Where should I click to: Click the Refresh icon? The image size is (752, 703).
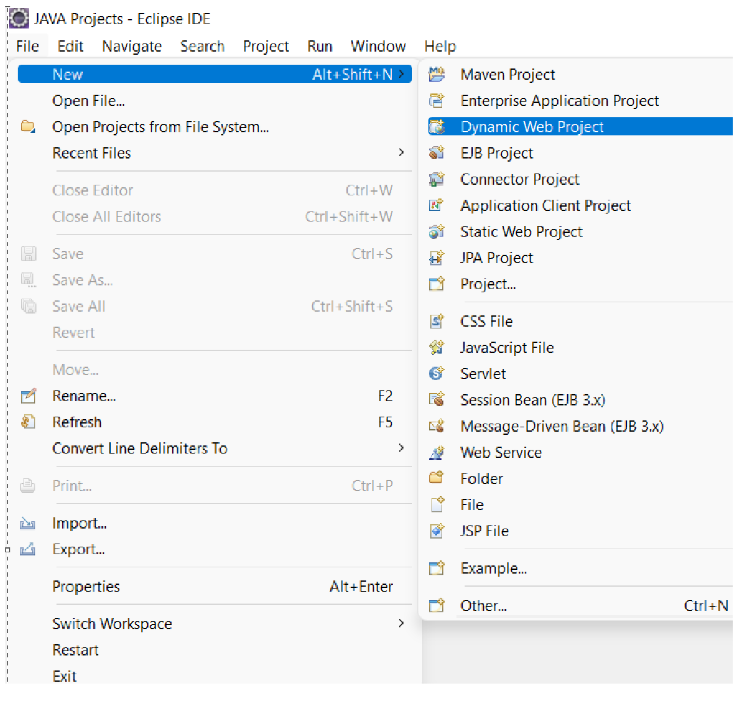click(28, 422)
